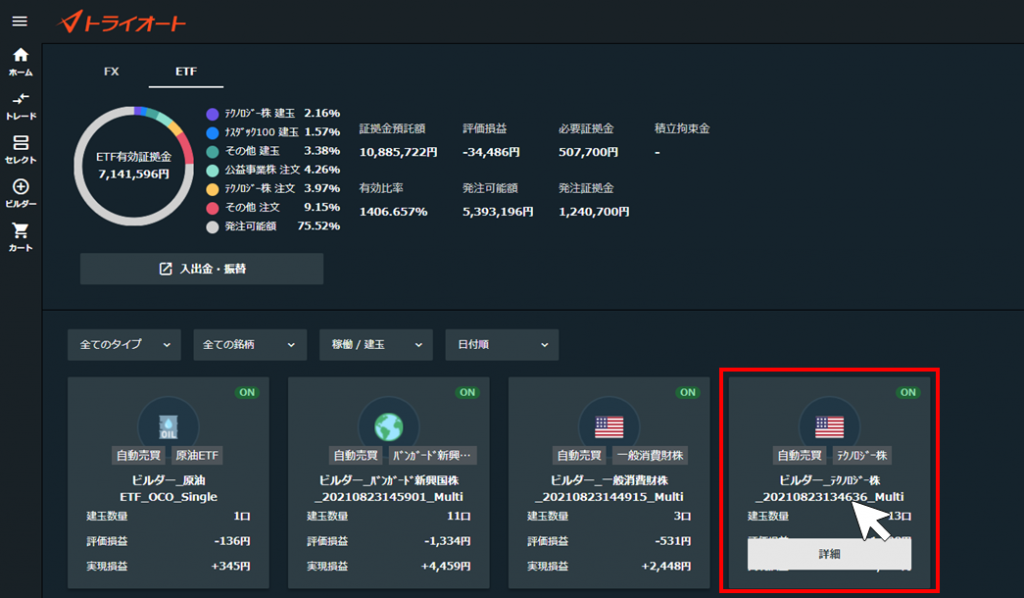1024x598 pixels.
Task: Click the 積立拘束金 label
Action: point(682,129)
